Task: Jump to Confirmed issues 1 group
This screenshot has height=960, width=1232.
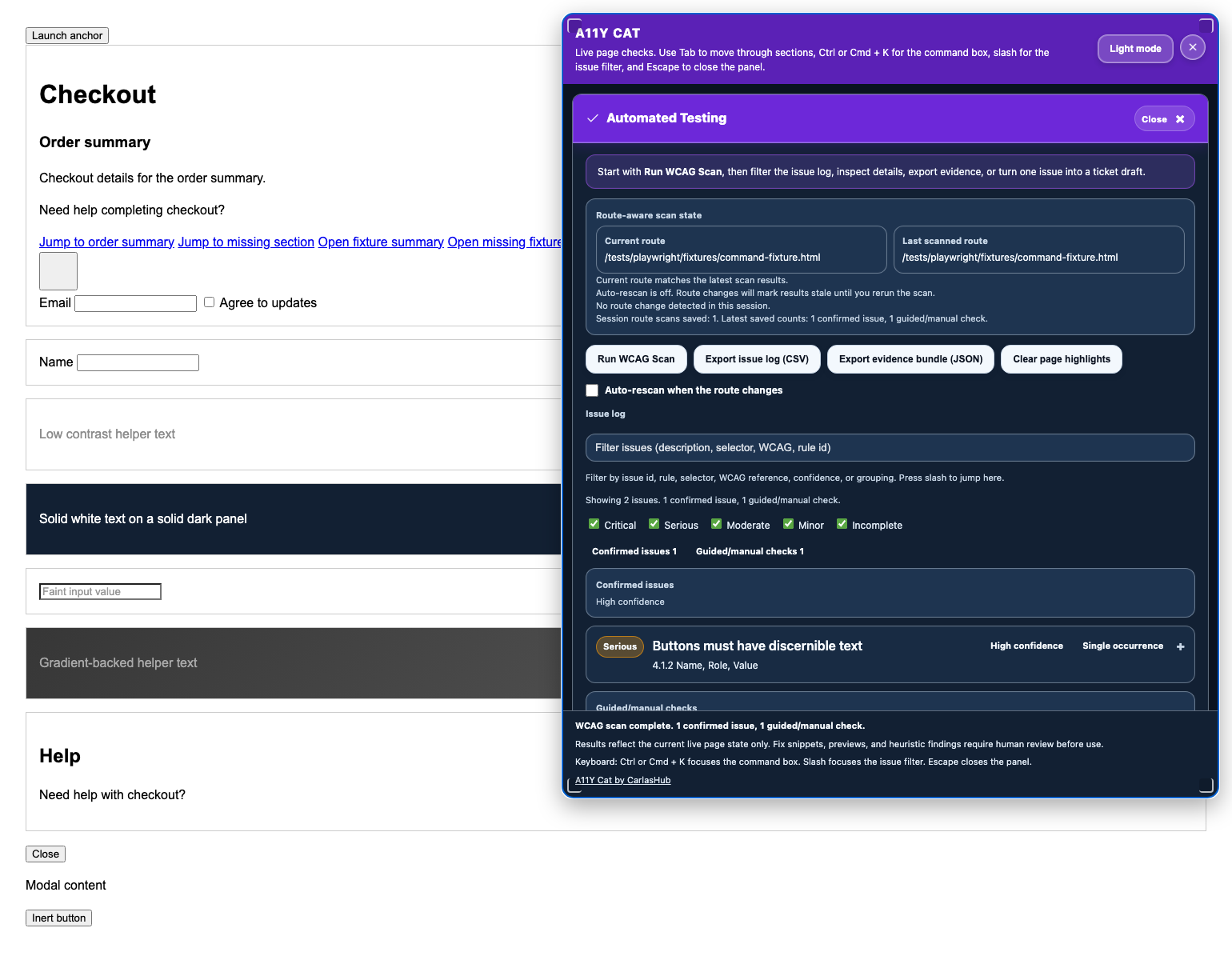Action: [634, 551]
